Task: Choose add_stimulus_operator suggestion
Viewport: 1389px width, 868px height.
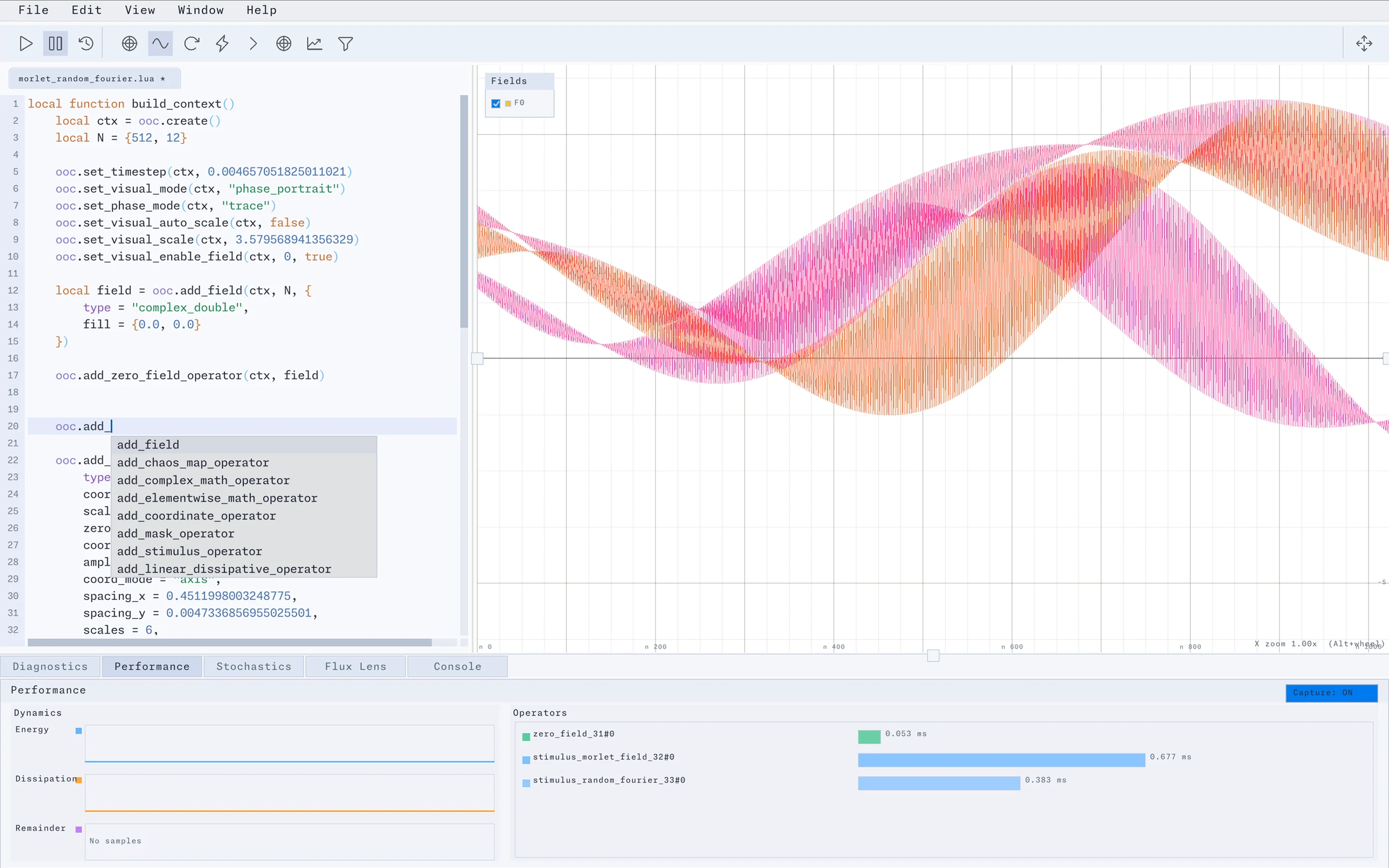Action: click(244, 552)
